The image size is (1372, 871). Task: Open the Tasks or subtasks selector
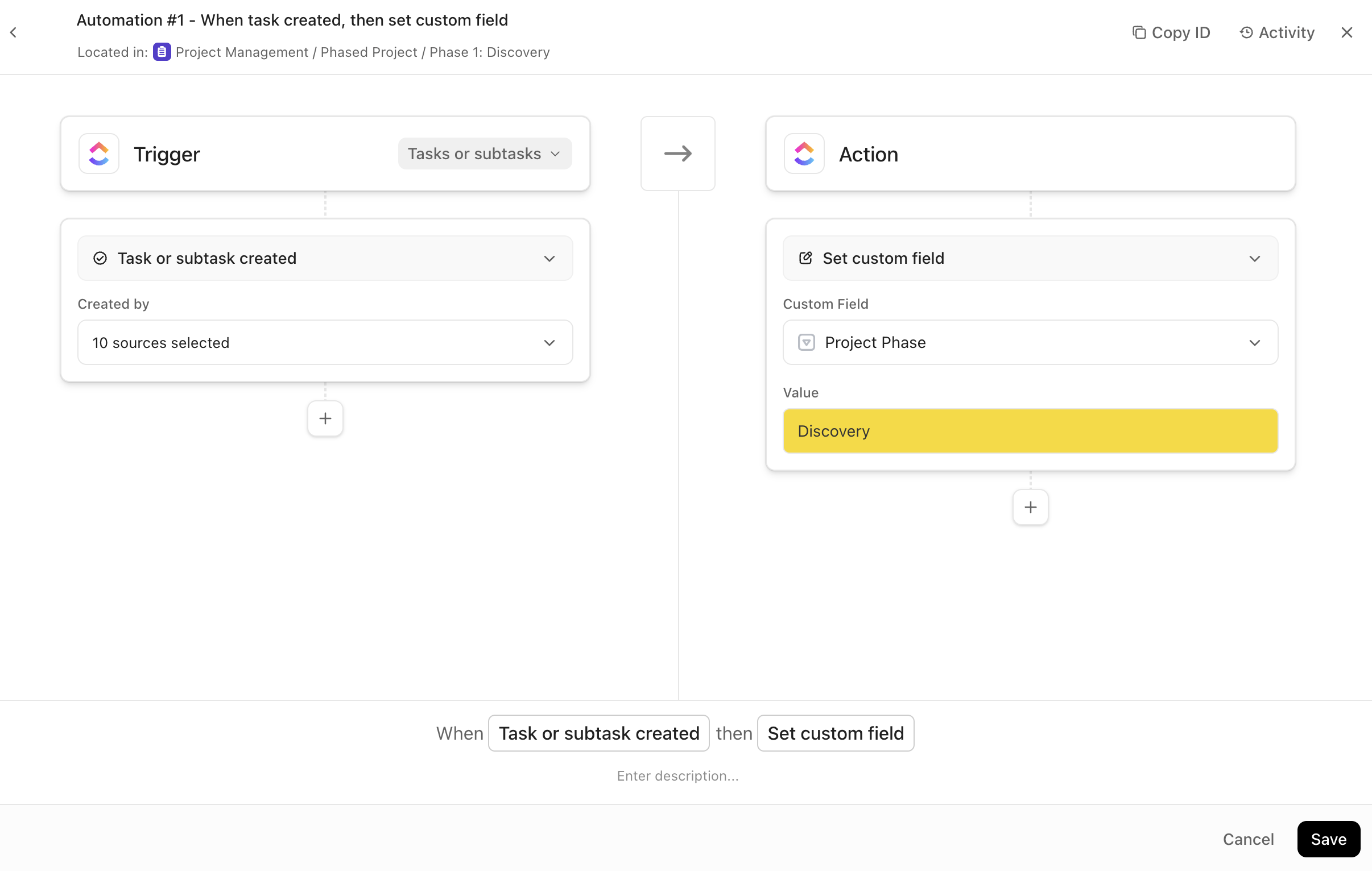point(483,154)
